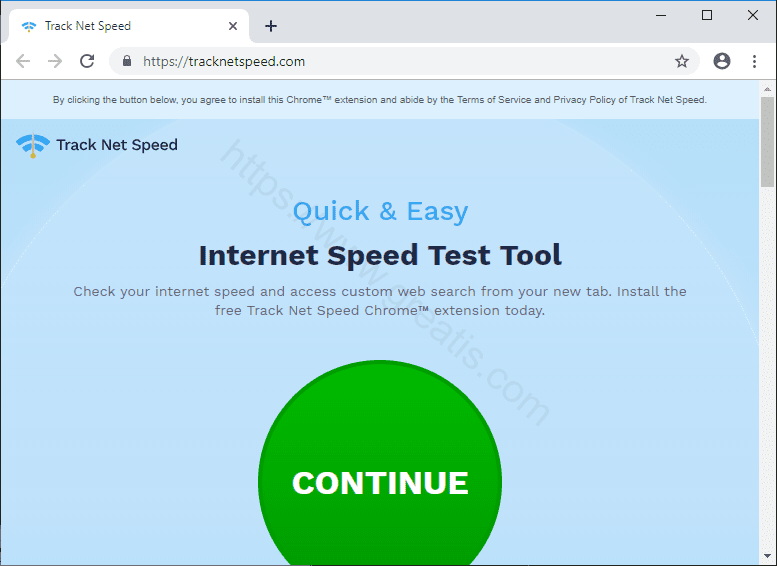Open the Chrome three-dot menu
The height and width of the screenshot is (566, 777).
(753, 61)
